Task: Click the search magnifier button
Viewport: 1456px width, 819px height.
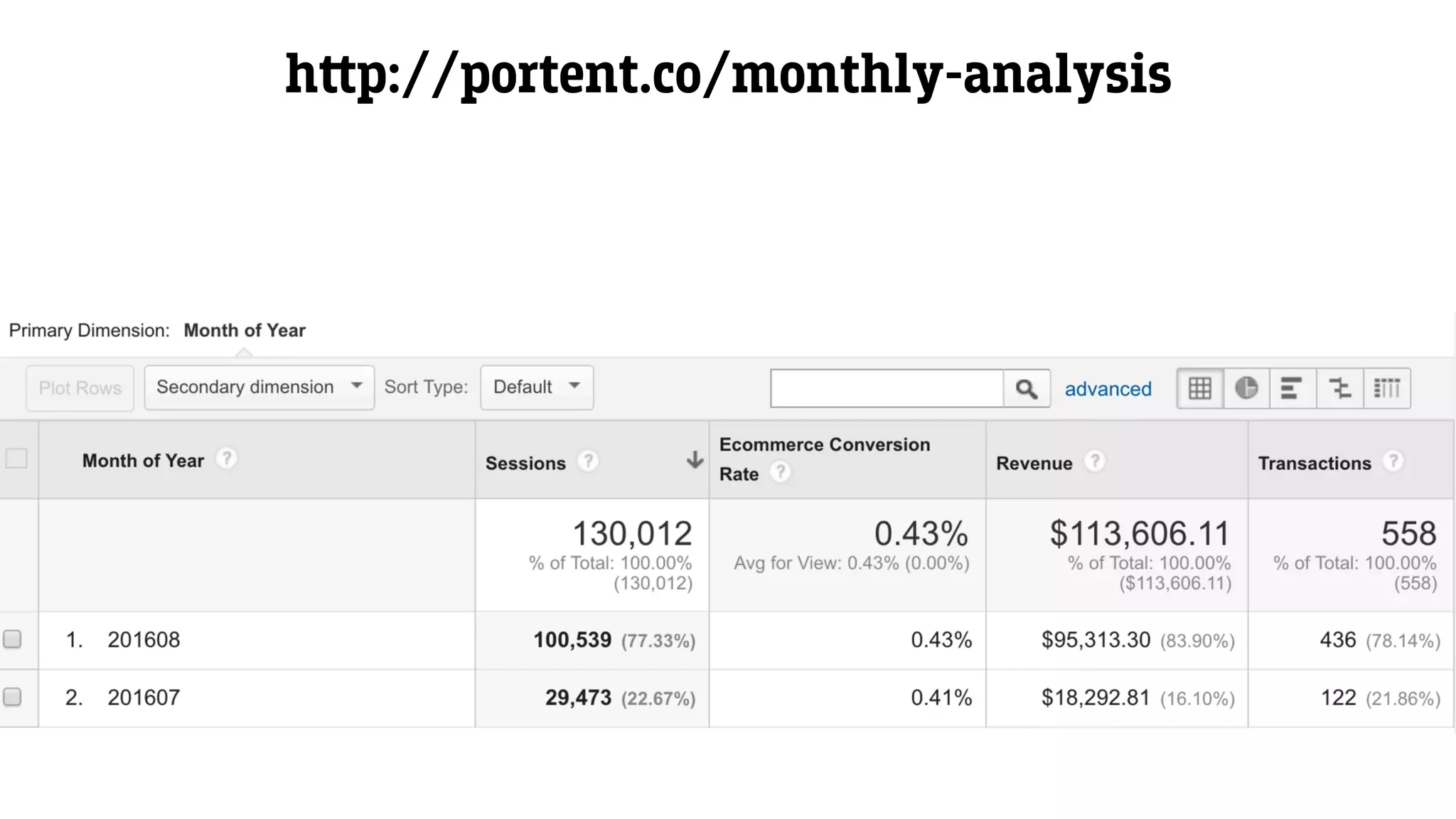Action: tap(1026, 388)
